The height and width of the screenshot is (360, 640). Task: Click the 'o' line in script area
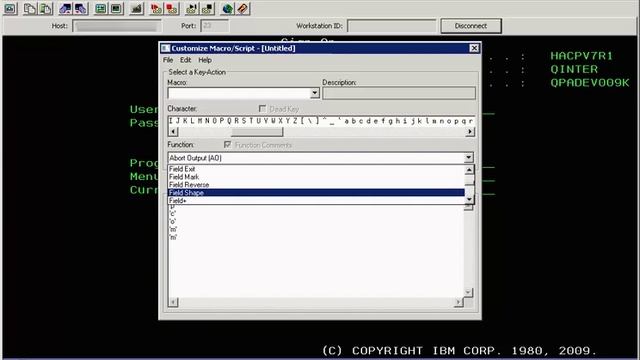coord(173,222)
